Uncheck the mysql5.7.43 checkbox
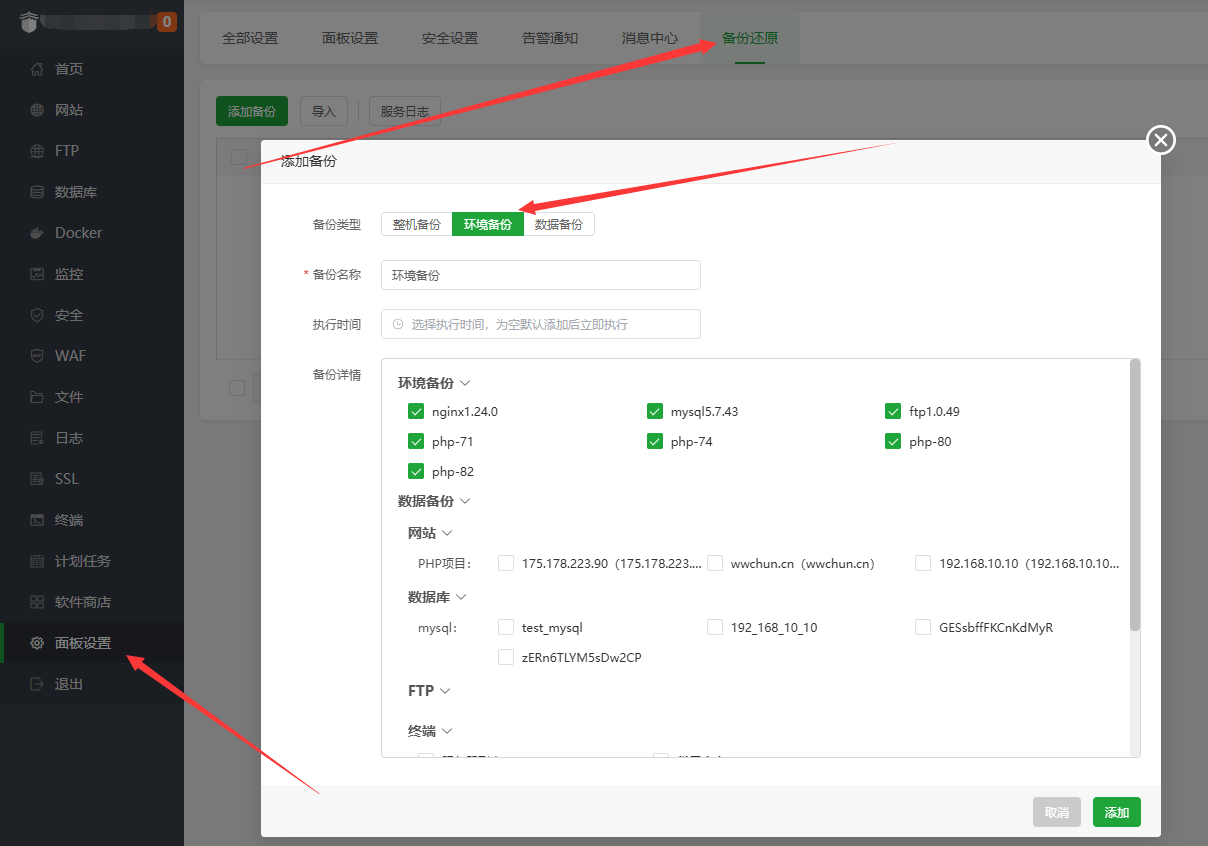The image size is (1208, 846). pos(655,411)
